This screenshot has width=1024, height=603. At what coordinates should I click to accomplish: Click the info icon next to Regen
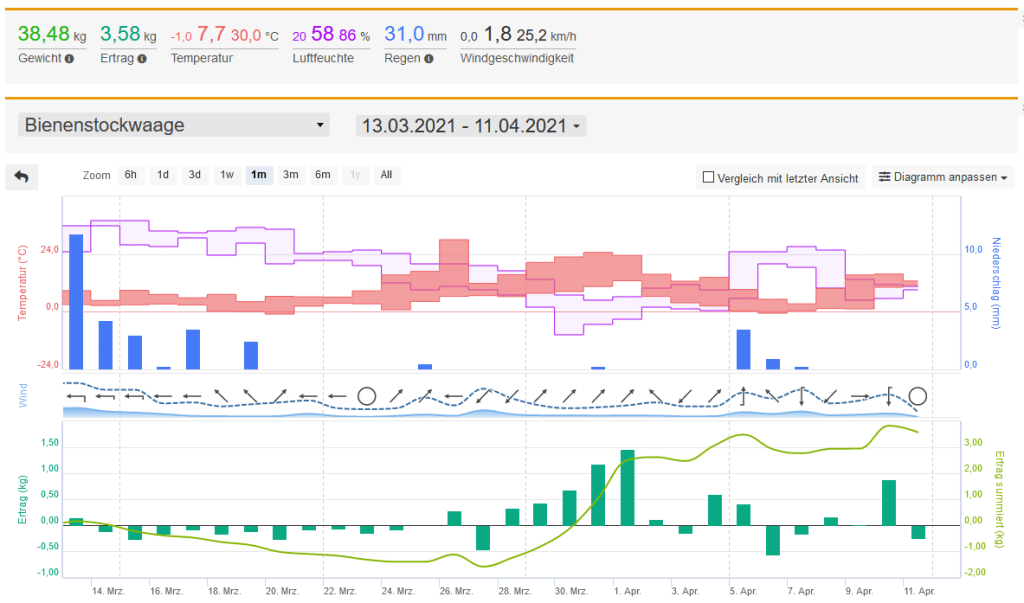coord(428,59)
